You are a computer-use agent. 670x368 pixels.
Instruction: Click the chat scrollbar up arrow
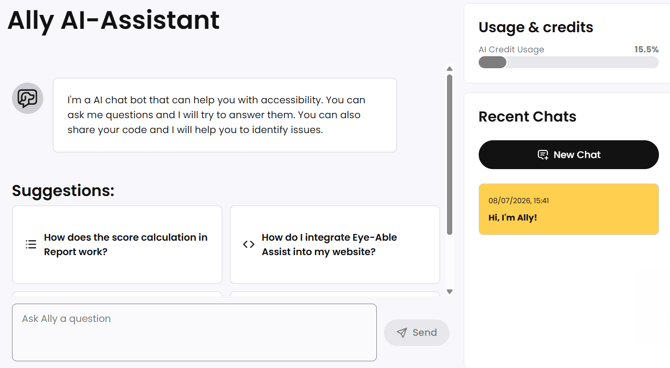click(450, 68)
